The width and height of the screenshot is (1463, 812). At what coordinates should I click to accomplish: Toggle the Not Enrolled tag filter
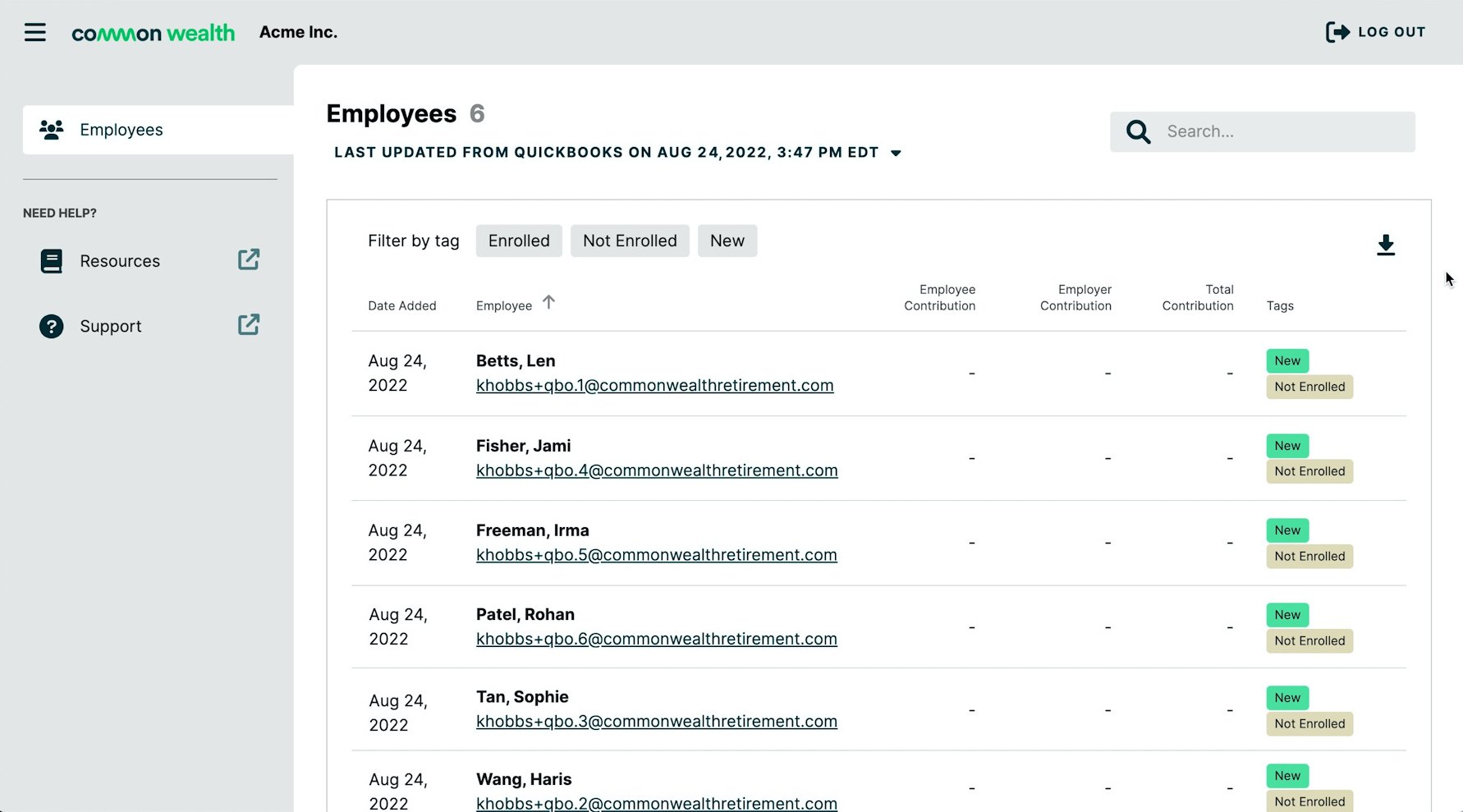[x=630, y=241]
